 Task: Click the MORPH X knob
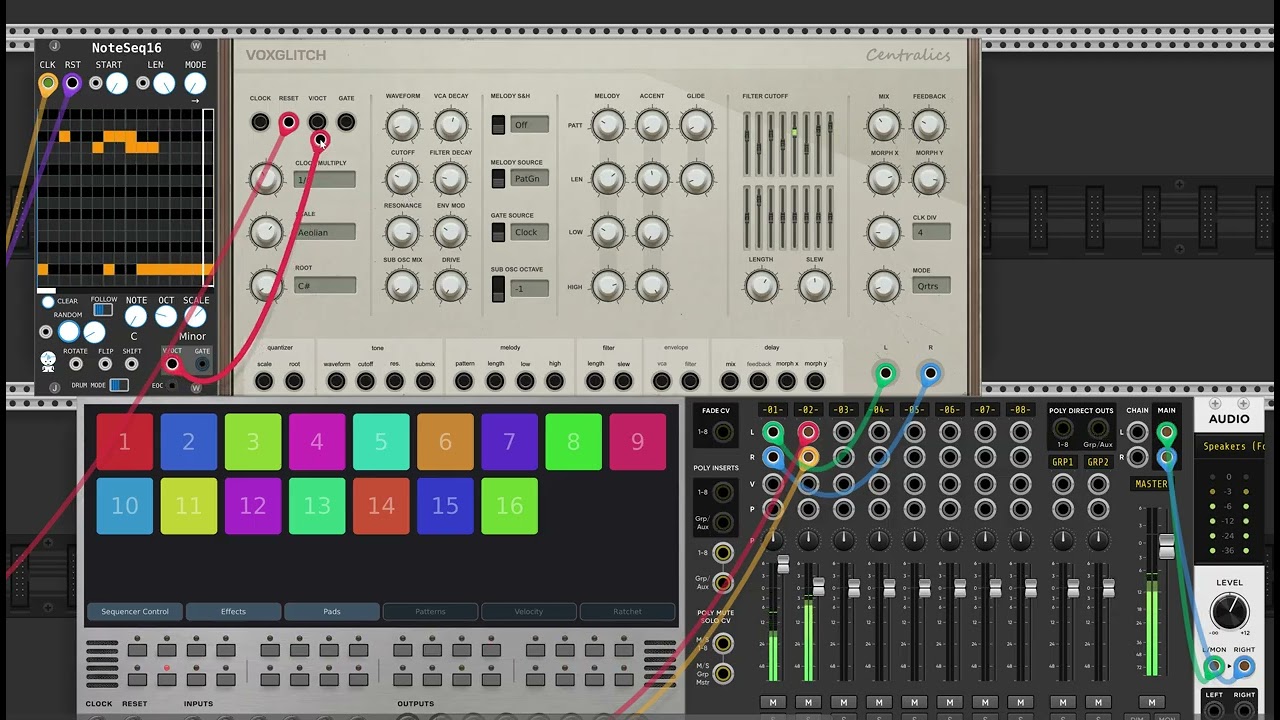pyautogui.click(x=884, y=179)
